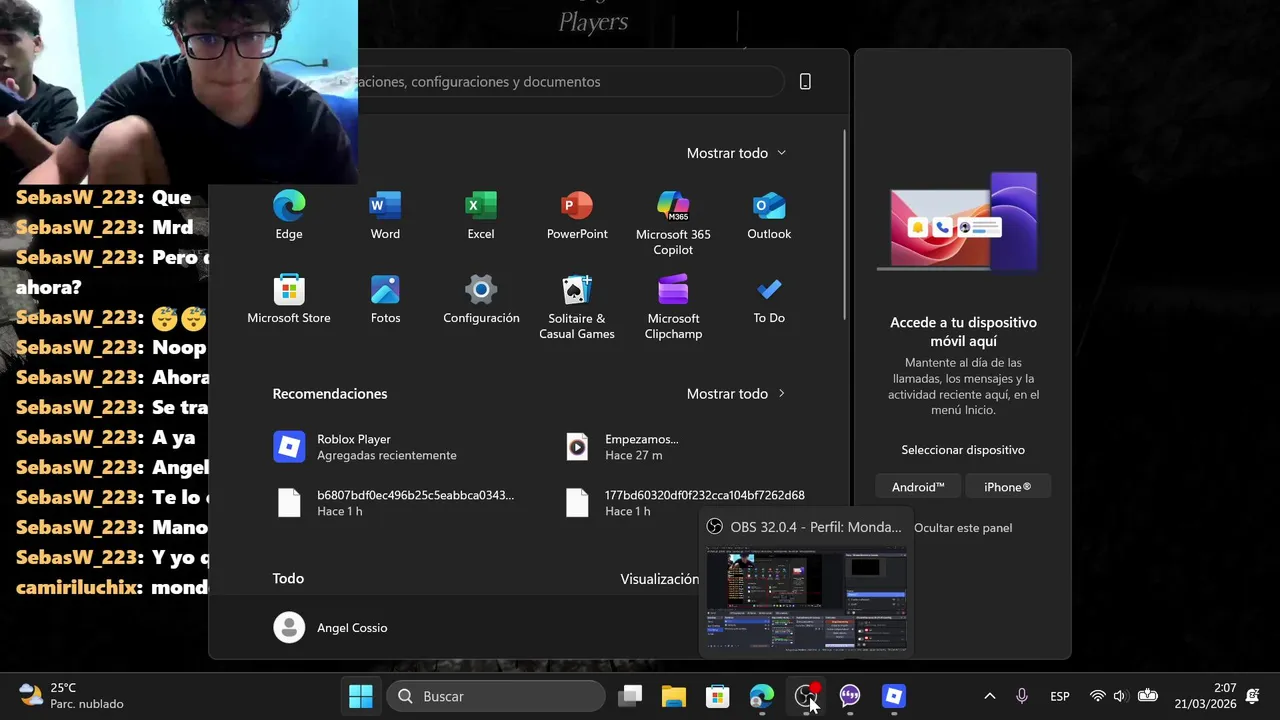Launch Word from pinned apps

[x=385, y=215]
